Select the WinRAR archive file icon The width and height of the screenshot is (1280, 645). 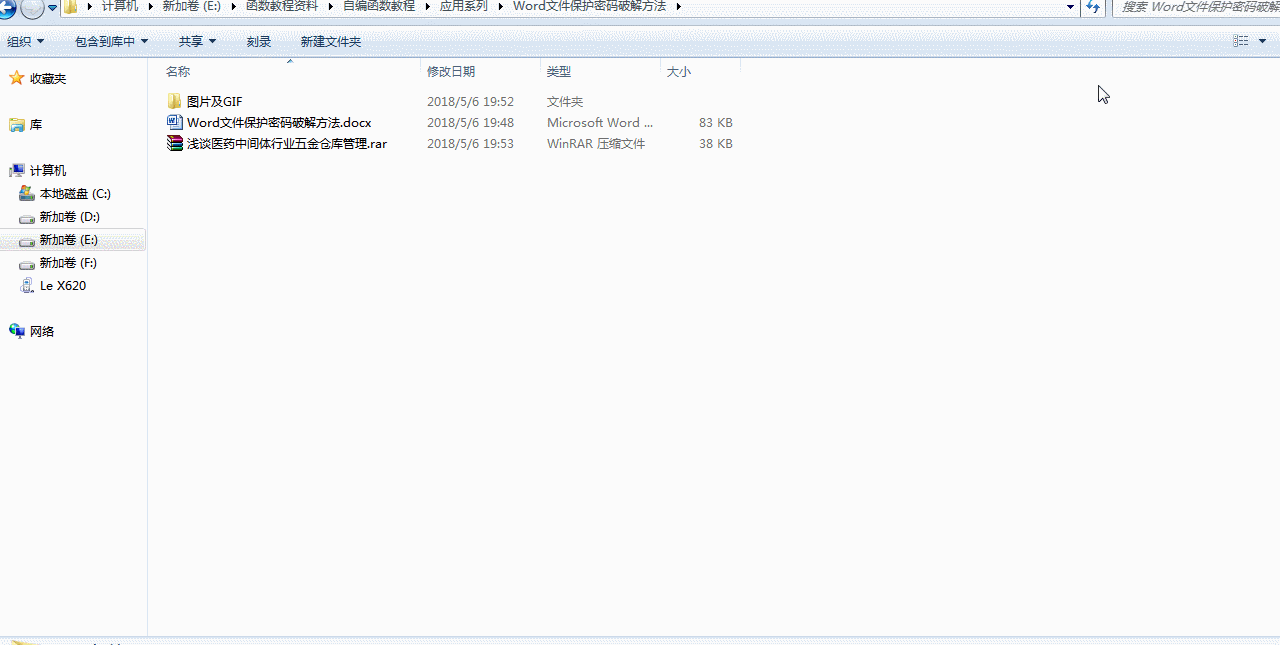[175, 143]
